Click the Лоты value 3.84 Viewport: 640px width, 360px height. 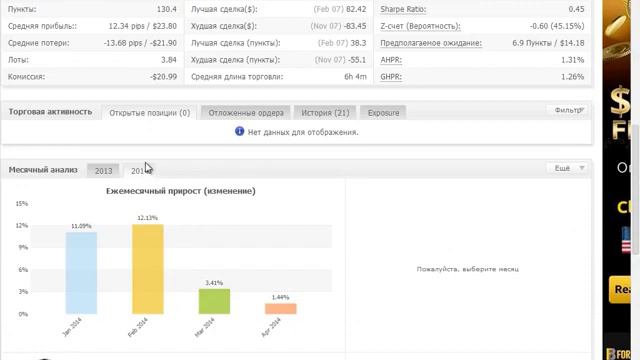tap(169, 60)
